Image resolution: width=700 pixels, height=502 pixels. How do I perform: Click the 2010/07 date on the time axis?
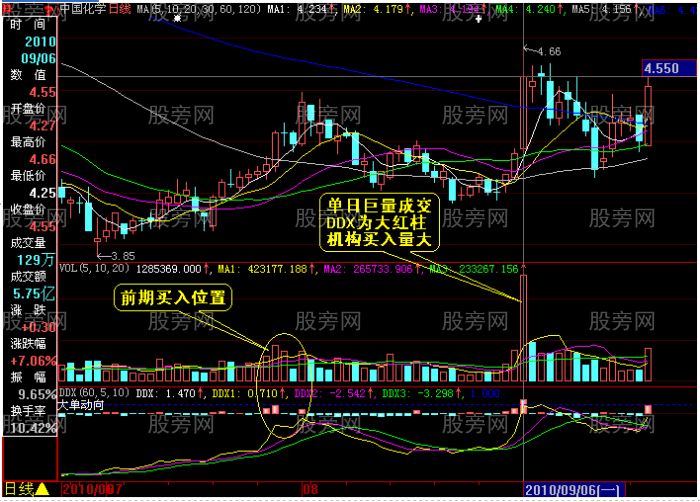point(92,489)
